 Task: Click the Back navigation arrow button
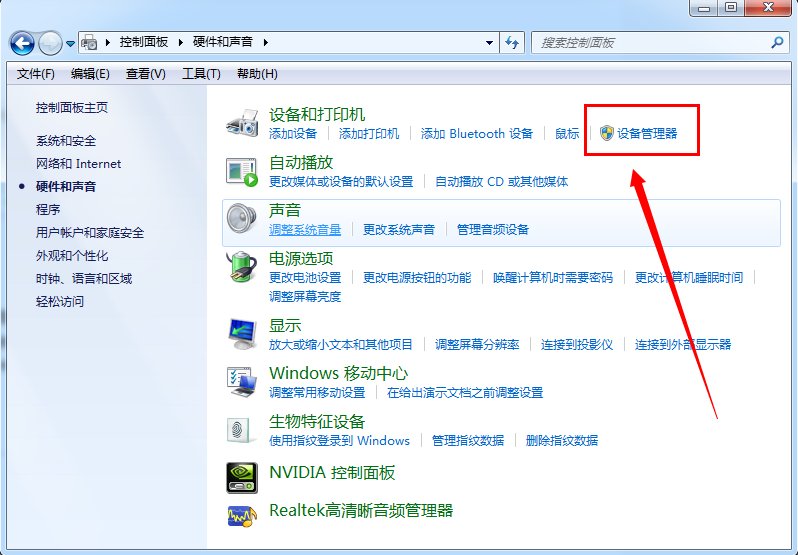(22, 43)
